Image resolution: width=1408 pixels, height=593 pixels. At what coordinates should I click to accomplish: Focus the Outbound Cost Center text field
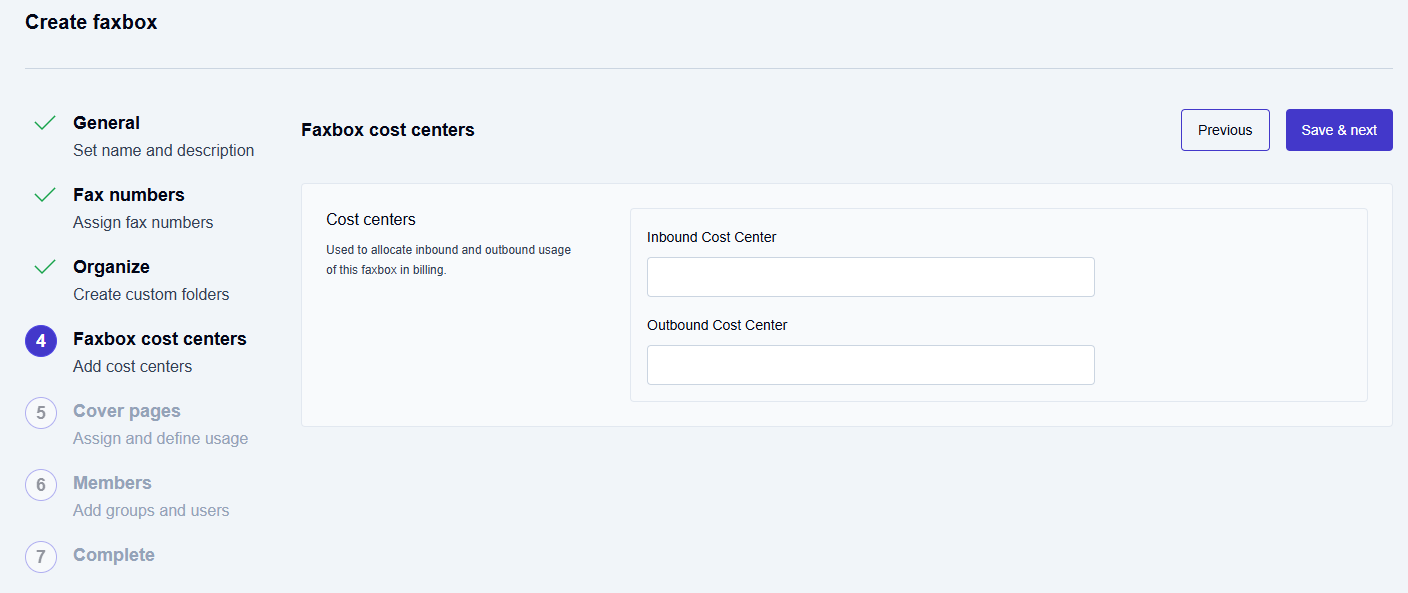[x=870, y=365]
